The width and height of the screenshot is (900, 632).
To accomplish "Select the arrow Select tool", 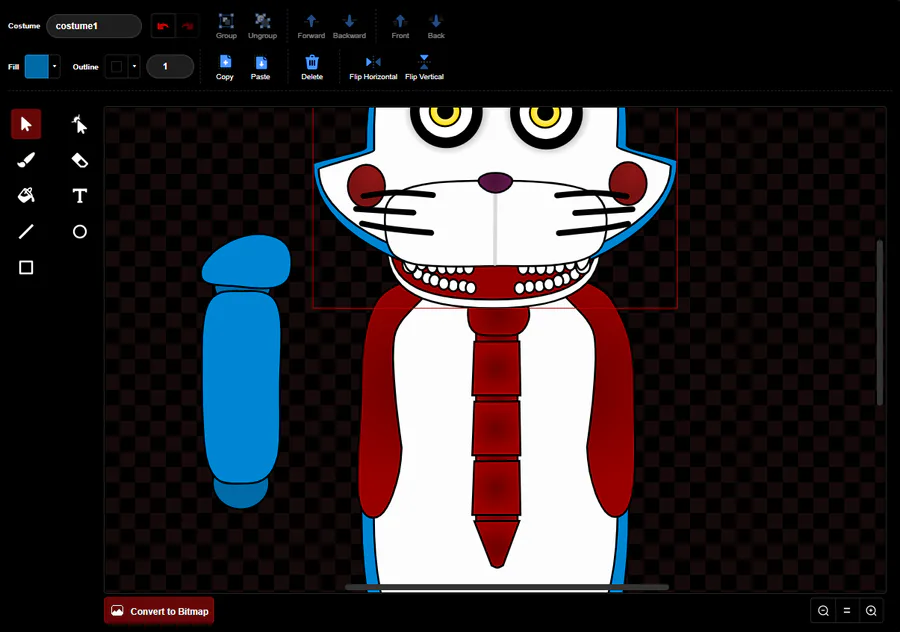I will (x=26, y=123).
